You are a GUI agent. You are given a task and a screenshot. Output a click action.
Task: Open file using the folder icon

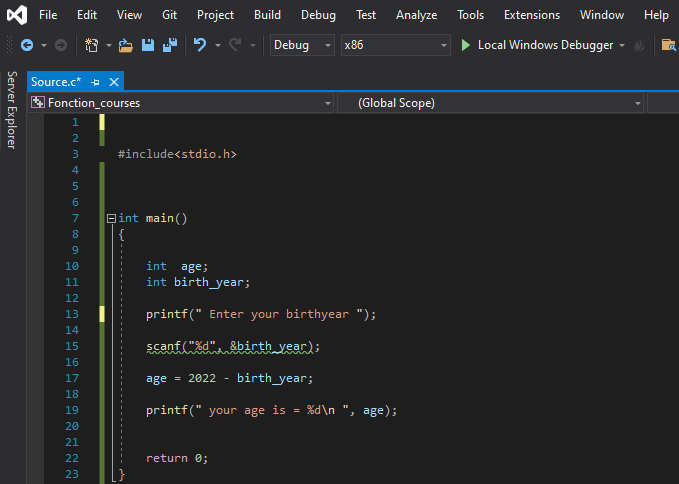[126, 45]
